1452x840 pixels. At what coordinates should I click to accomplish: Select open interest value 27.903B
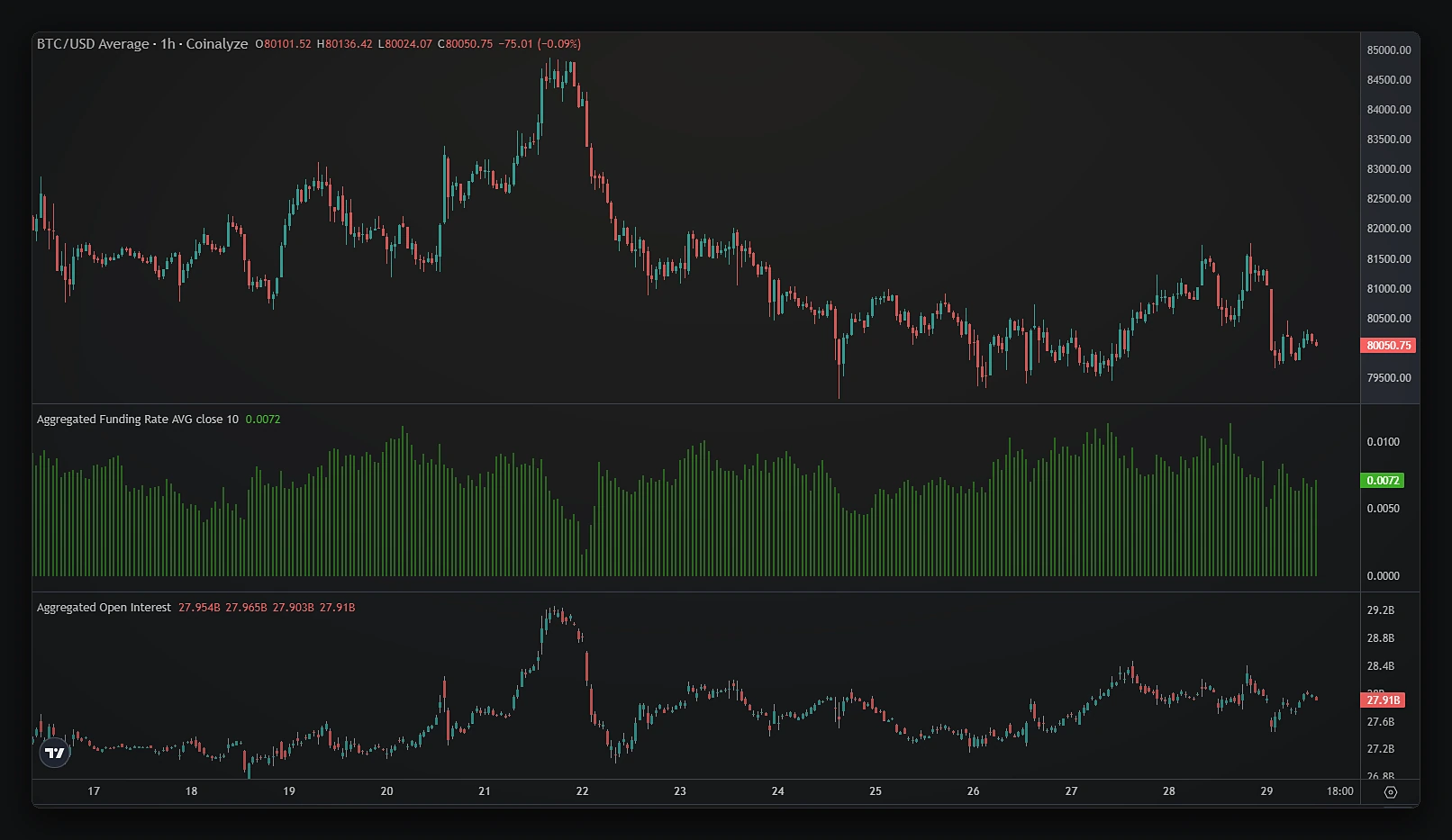294,608
